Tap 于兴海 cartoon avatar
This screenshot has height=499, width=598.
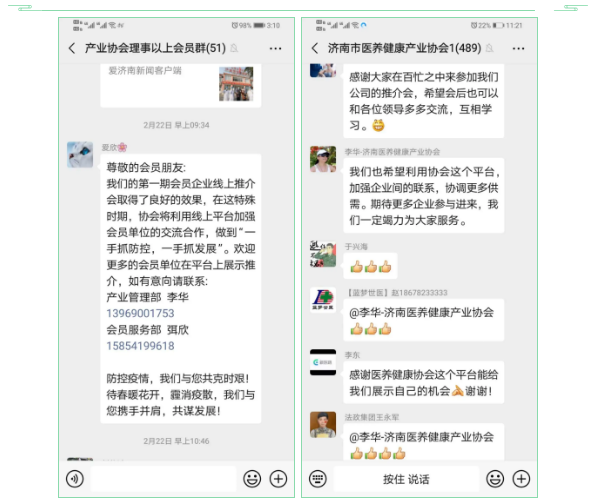323,254
